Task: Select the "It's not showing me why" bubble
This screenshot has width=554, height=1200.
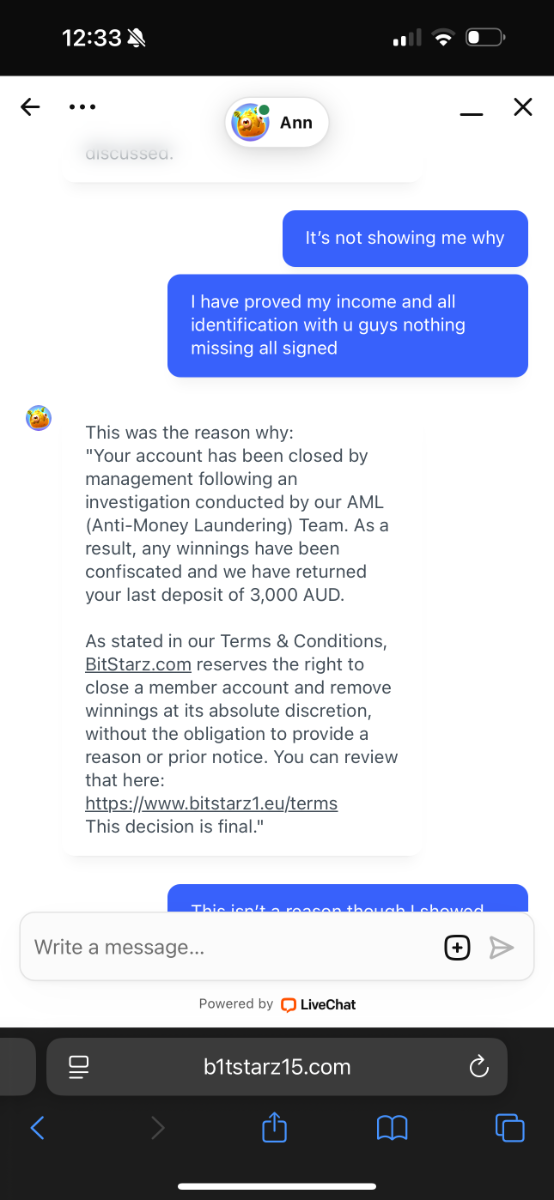Action: click(x=405, y=238)
